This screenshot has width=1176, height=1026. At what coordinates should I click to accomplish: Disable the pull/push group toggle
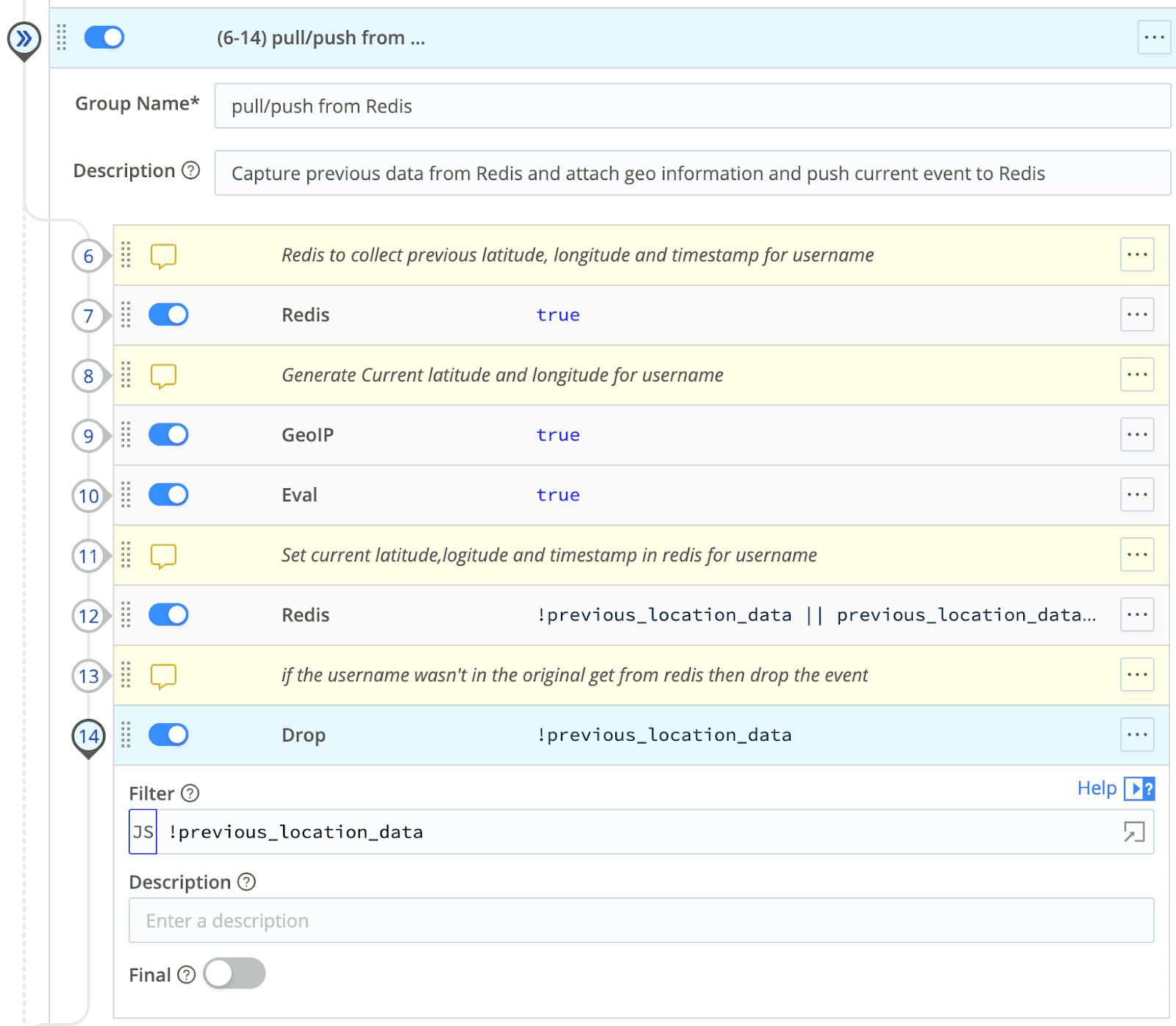click(104, 37)
